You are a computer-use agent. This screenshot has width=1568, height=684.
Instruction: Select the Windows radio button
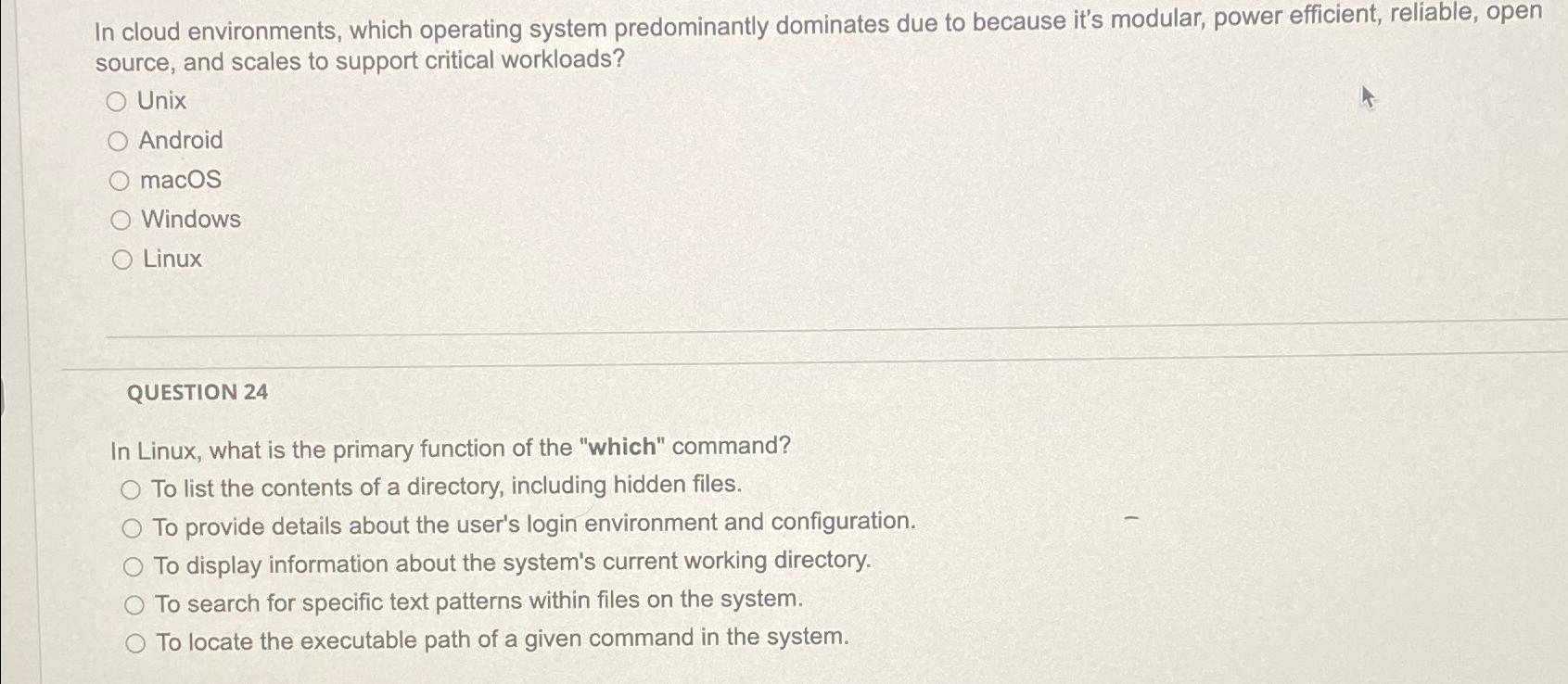click(119, 219)
